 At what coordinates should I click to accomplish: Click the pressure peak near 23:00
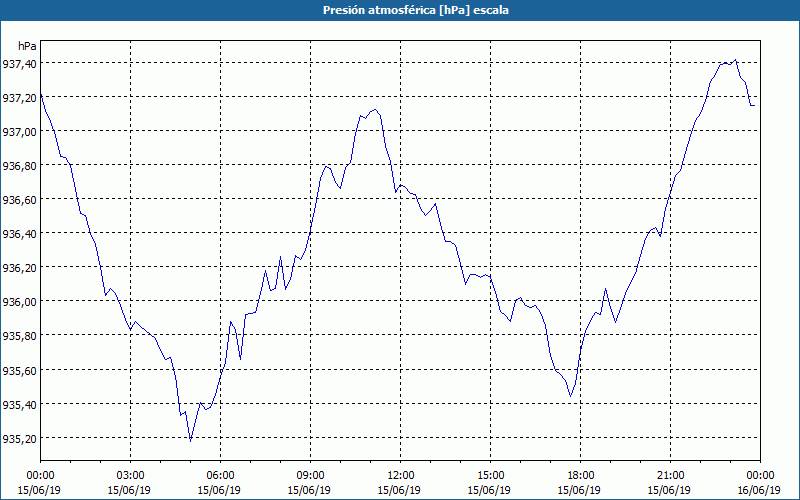point(735,60)
